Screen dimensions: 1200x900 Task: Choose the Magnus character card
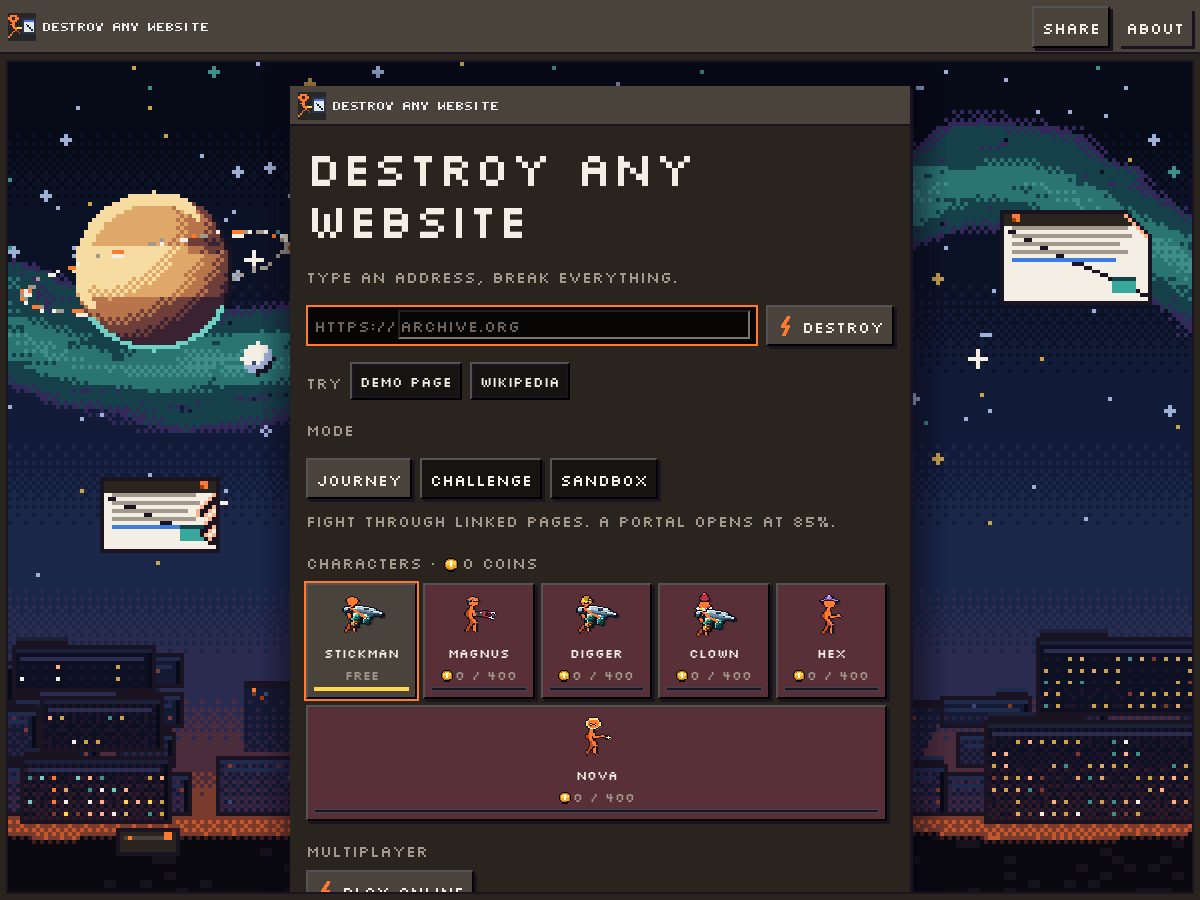coord(479,641)
